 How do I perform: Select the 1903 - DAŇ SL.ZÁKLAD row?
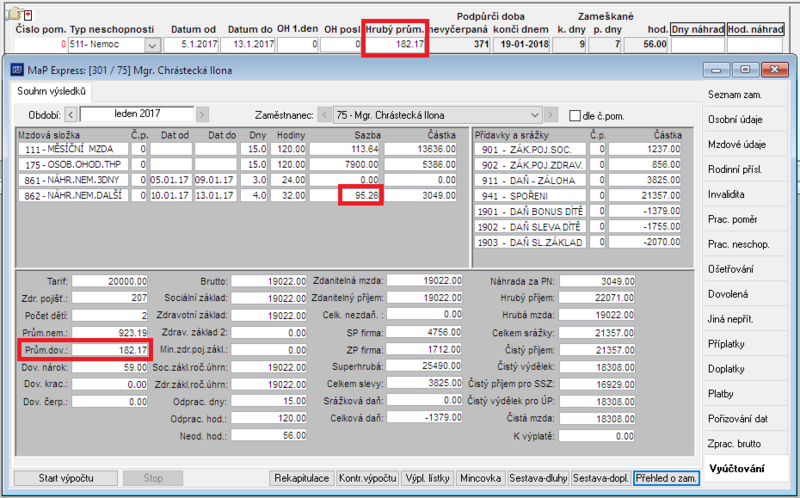(578, 242)
